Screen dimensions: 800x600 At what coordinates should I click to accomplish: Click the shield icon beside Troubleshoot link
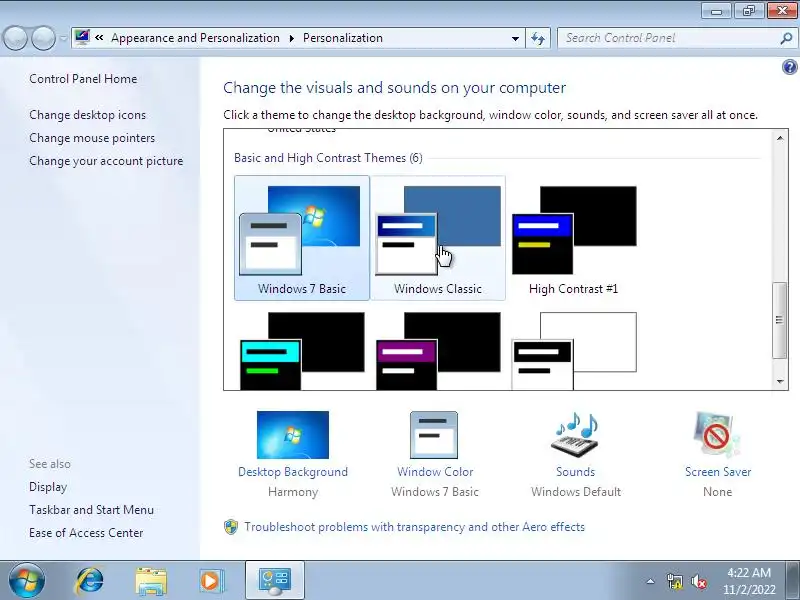click(231, 527)
